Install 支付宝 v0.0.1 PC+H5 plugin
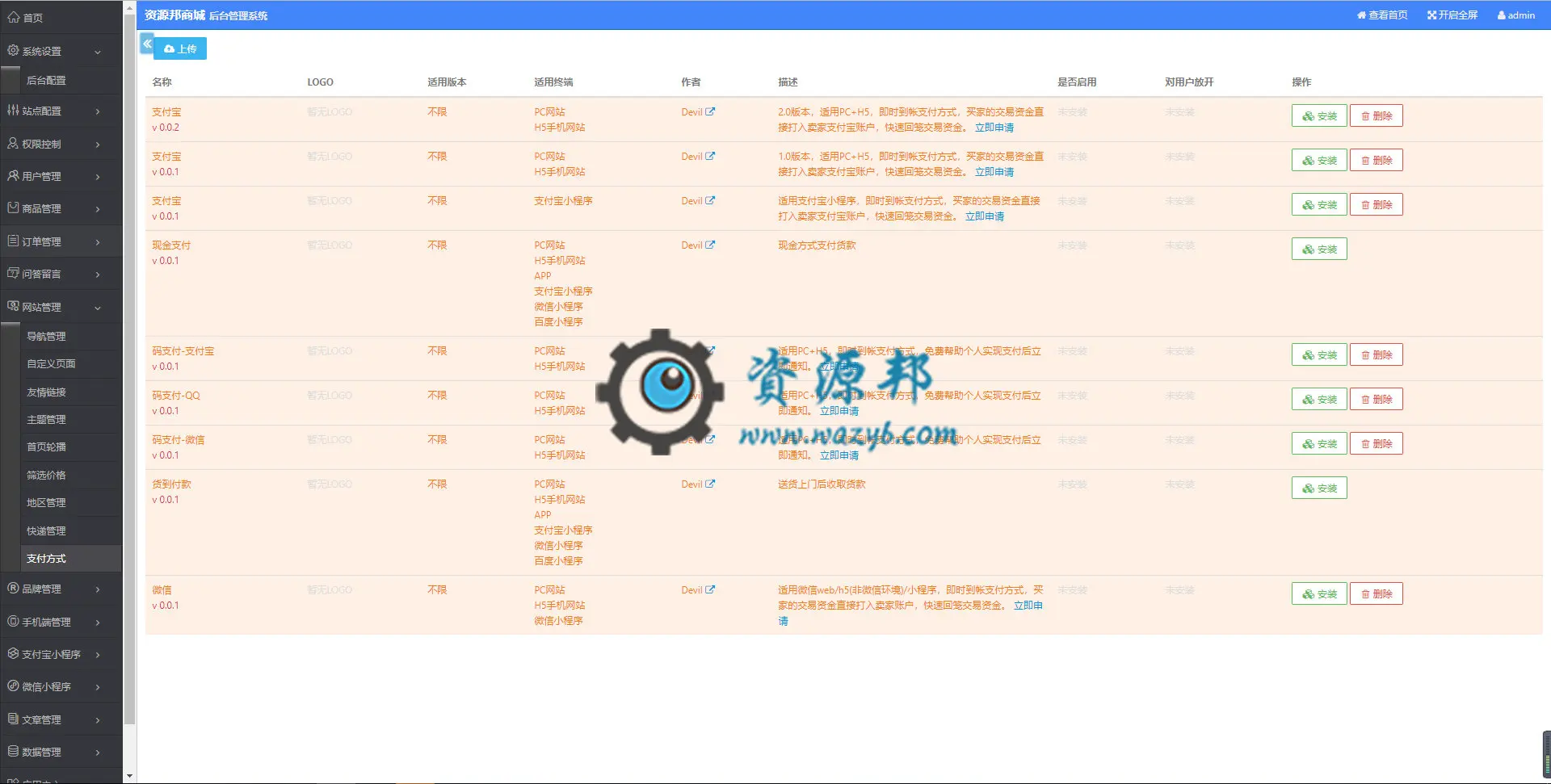 (x=1319, y=160)
